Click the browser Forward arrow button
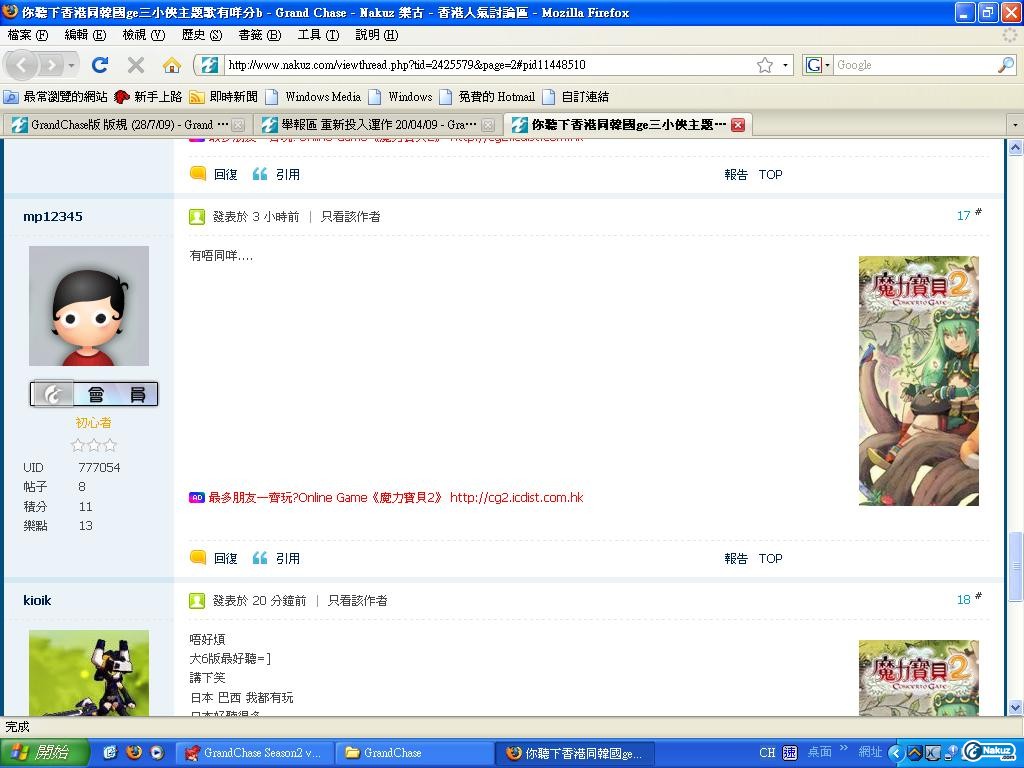The width and height of the screenshot is (1024, 768). tap(50, 65)
